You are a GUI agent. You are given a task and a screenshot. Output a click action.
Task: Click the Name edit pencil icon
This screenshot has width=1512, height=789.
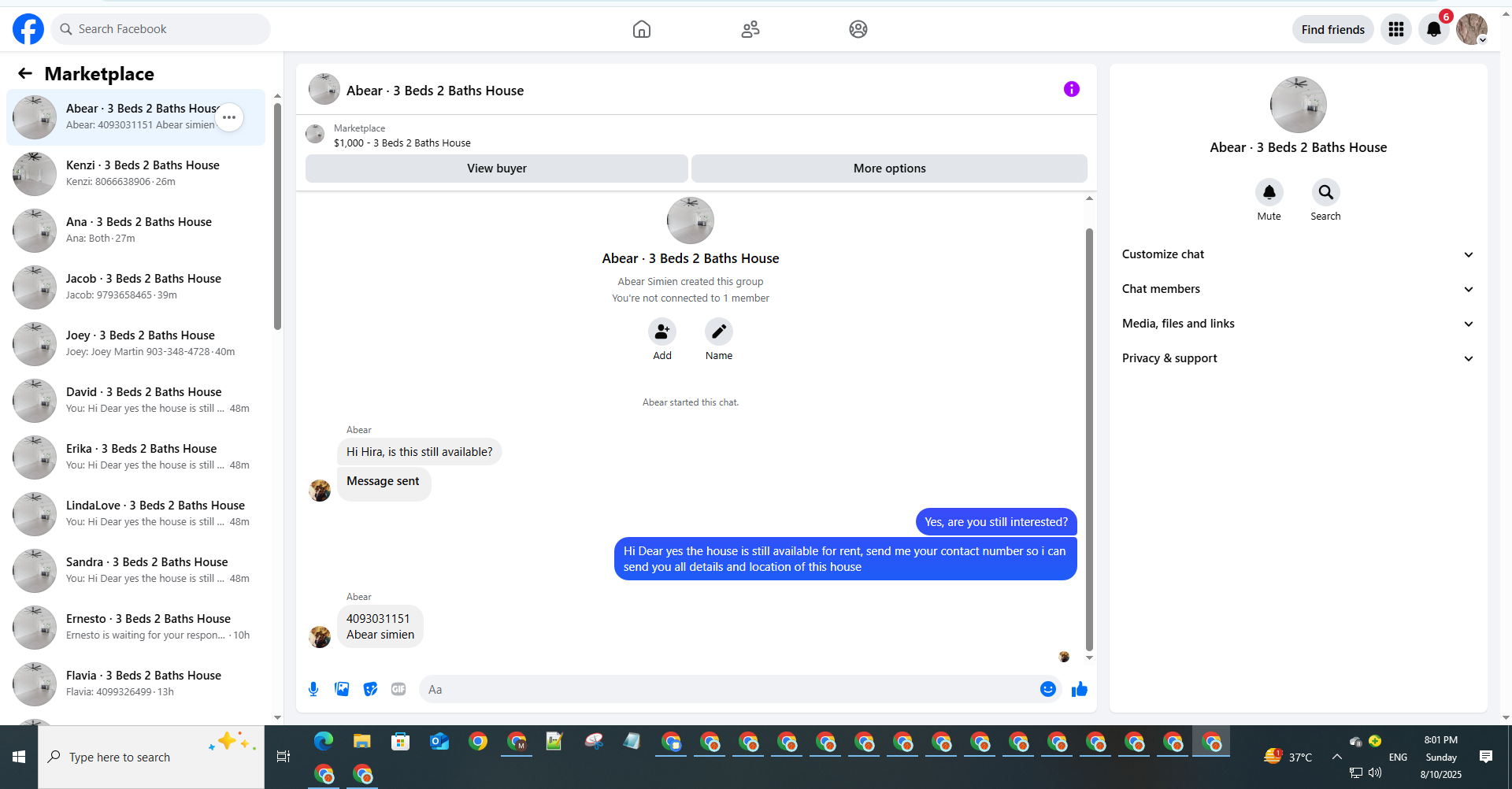[719, 332]
